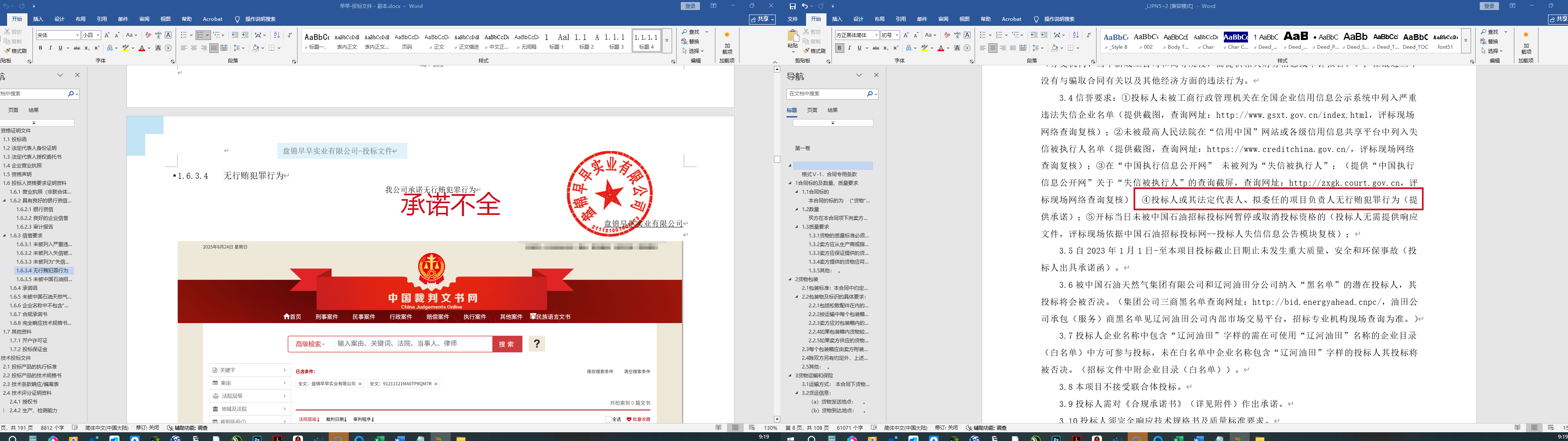Screen dimensions: 1568x441
Task: Click 共享 button in the left Word window
Action: 763,20
